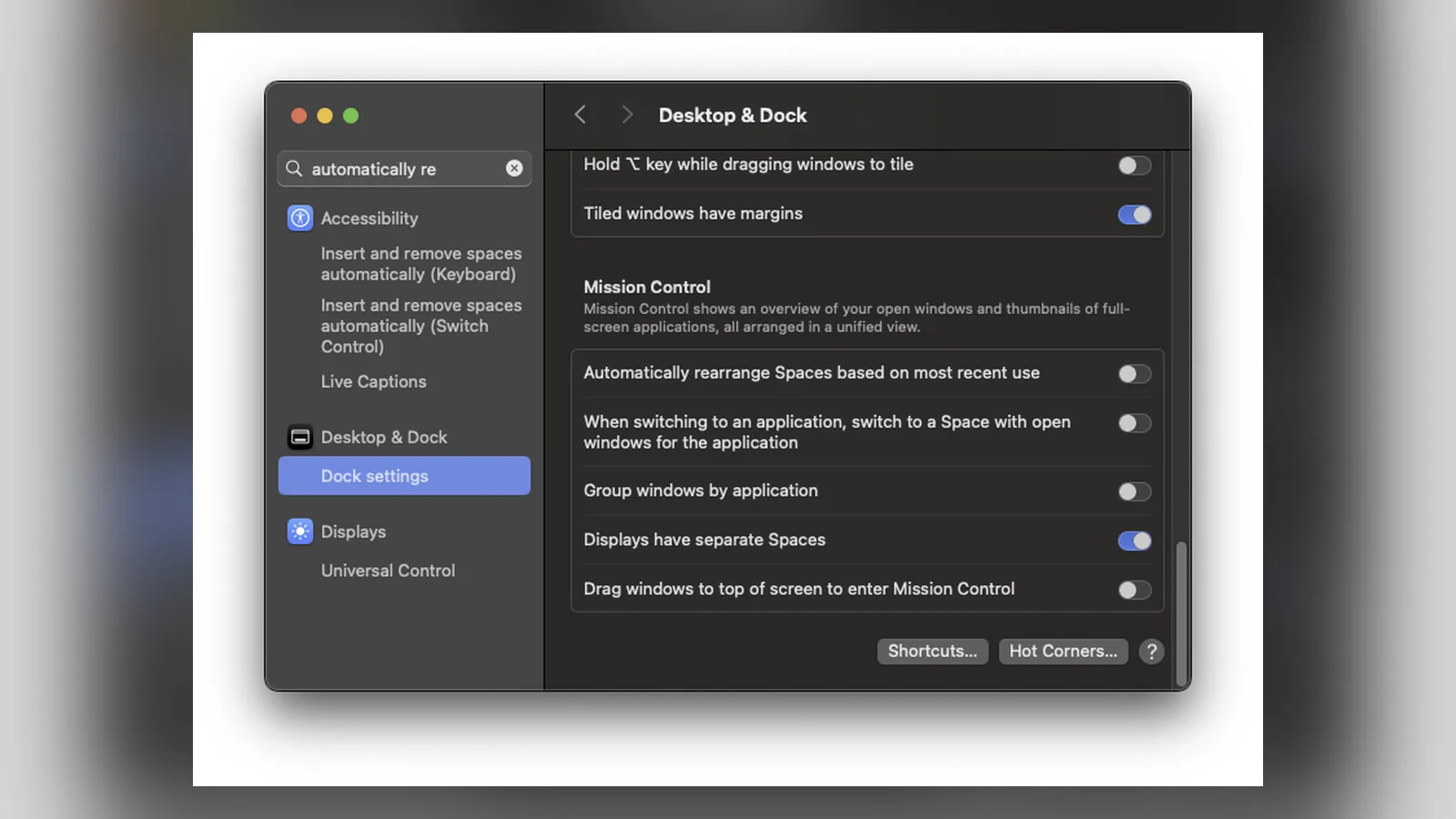Select Desktop & Dock category in sidebar
The width and height of the screenshot is (1456, 819).
pyautogui.click(x=384, y=438)
